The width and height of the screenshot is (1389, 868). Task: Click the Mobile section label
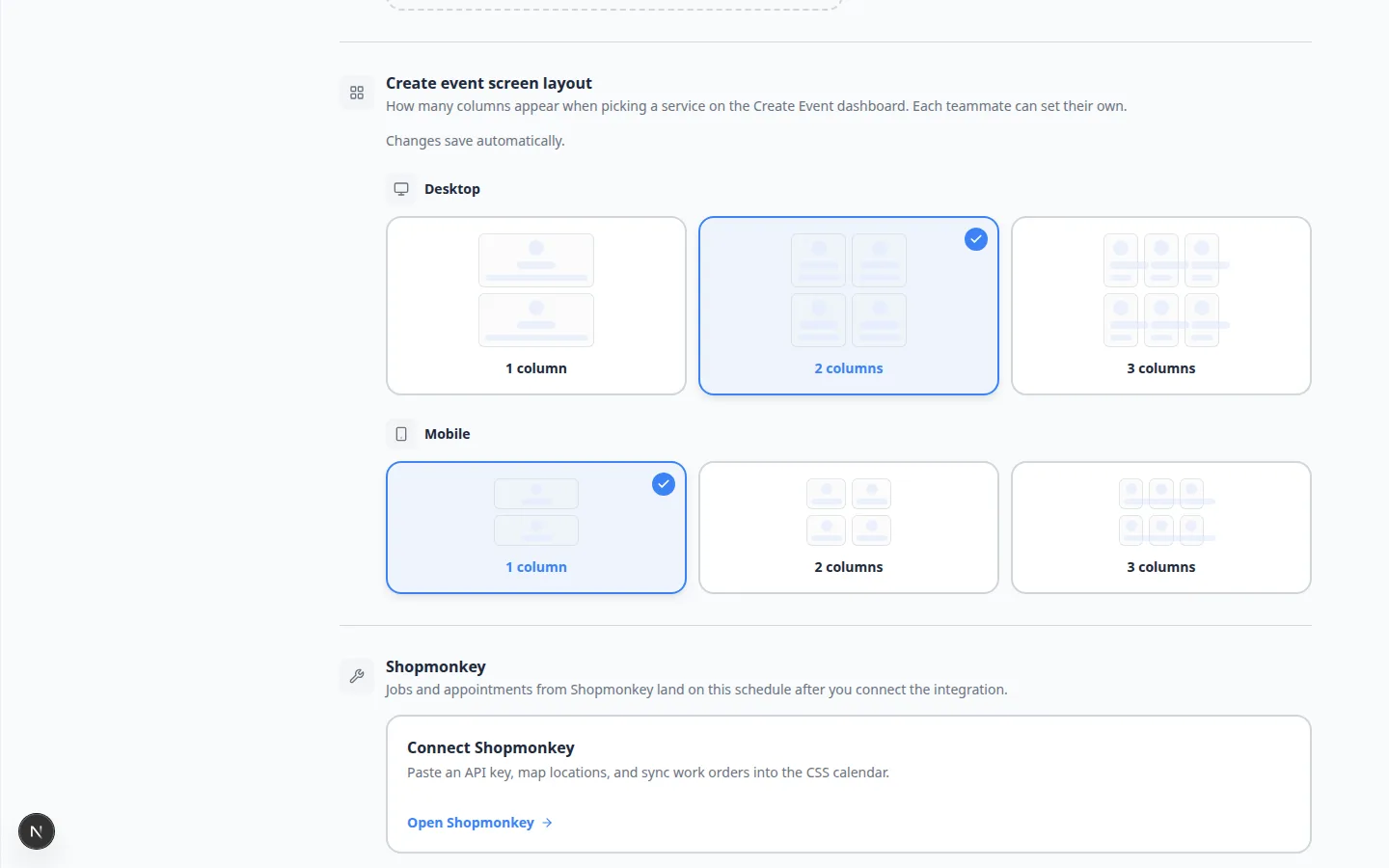[448, 434]
